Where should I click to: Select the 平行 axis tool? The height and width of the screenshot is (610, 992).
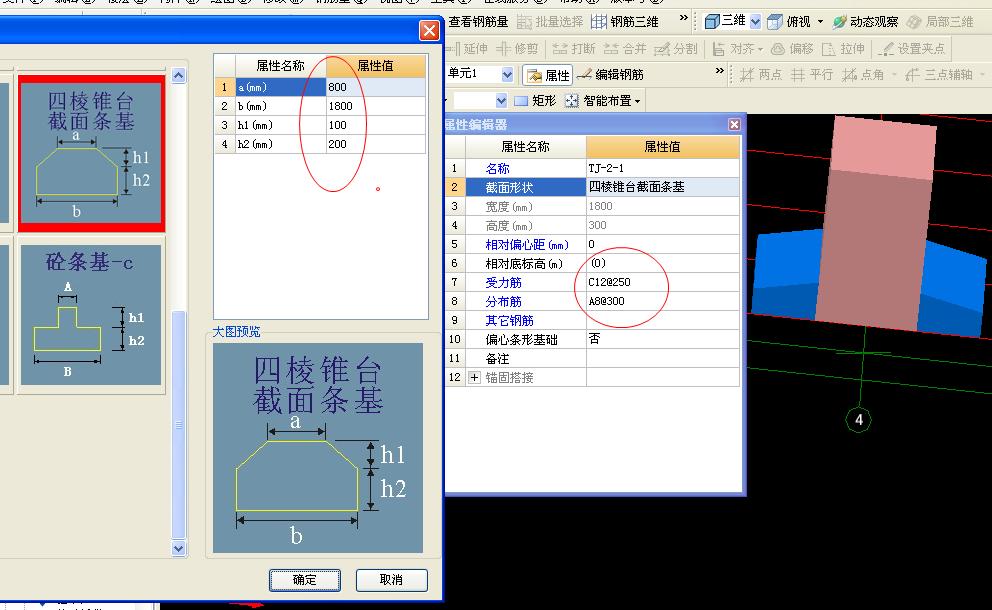(813, 75)
